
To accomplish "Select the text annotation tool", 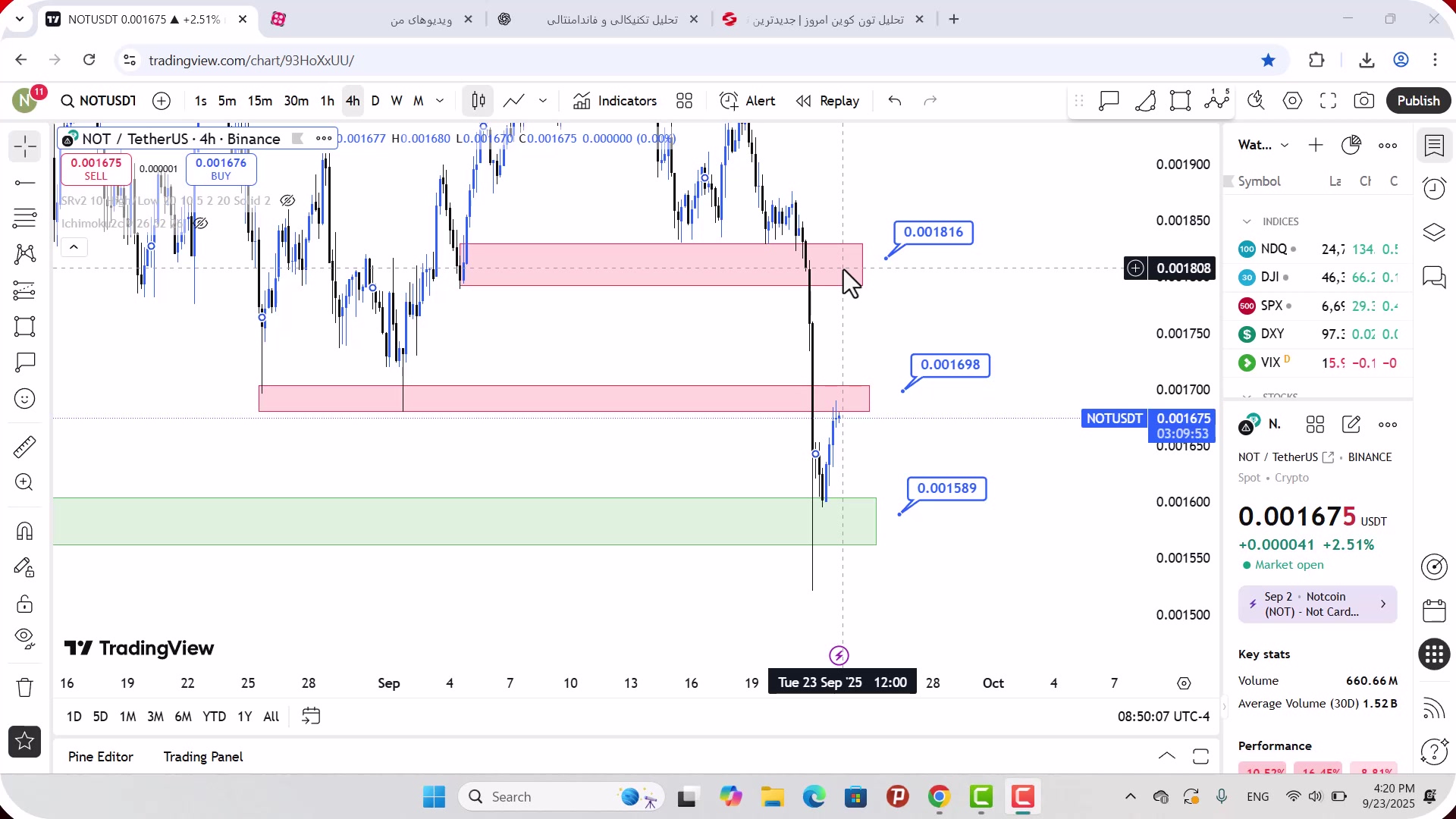I will 25,362.
